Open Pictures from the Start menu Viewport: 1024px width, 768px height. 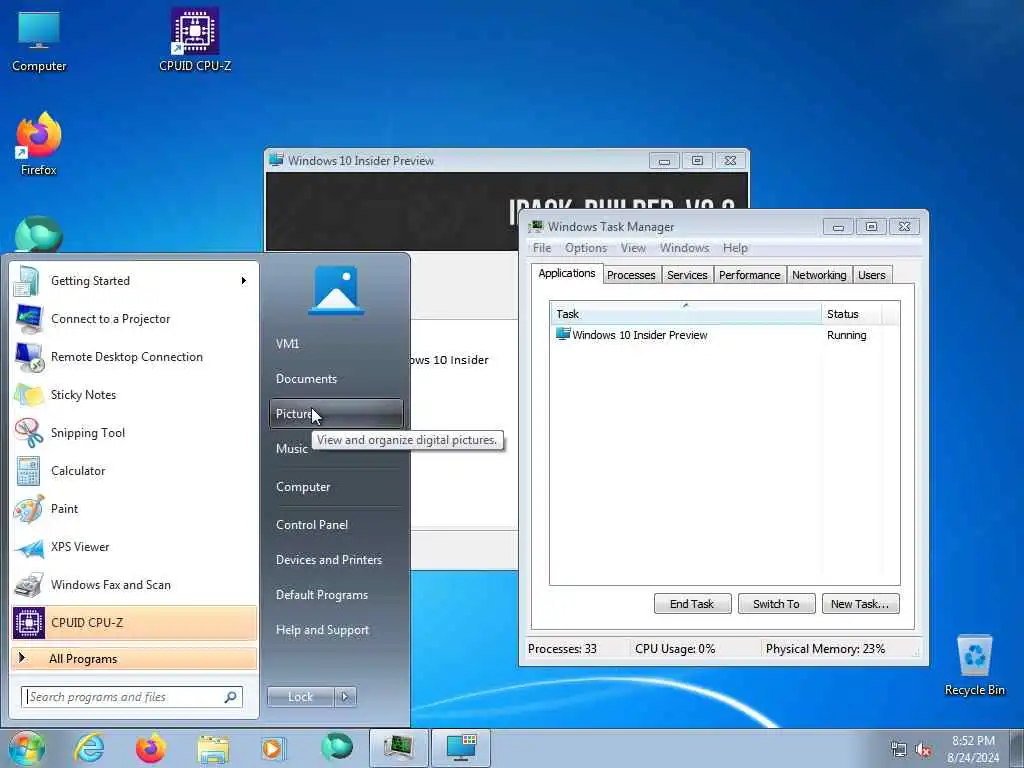336,414
